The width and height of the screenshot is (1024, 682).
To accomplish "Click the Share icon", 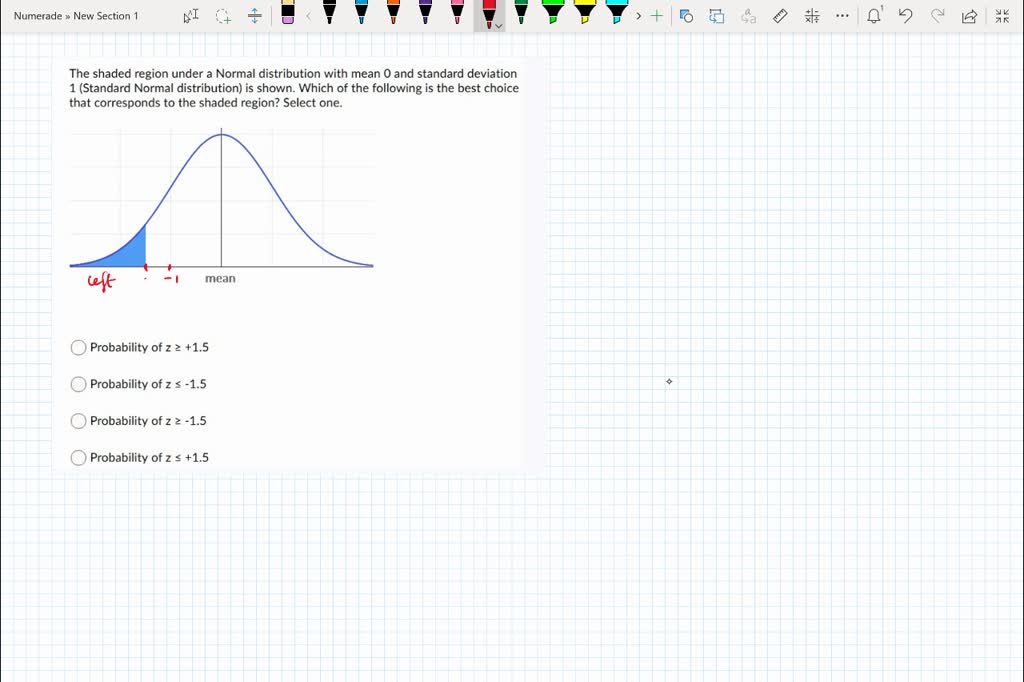I will click(968, 16).
